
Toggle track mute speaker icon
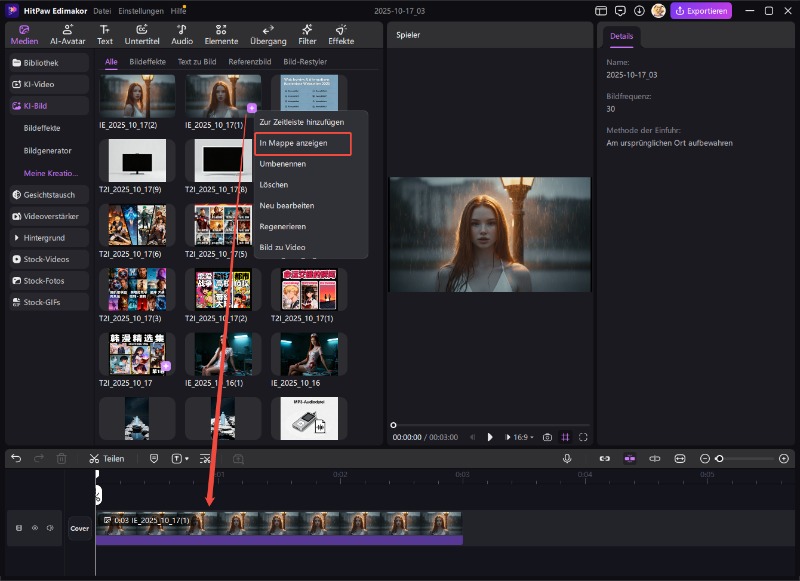49,528
